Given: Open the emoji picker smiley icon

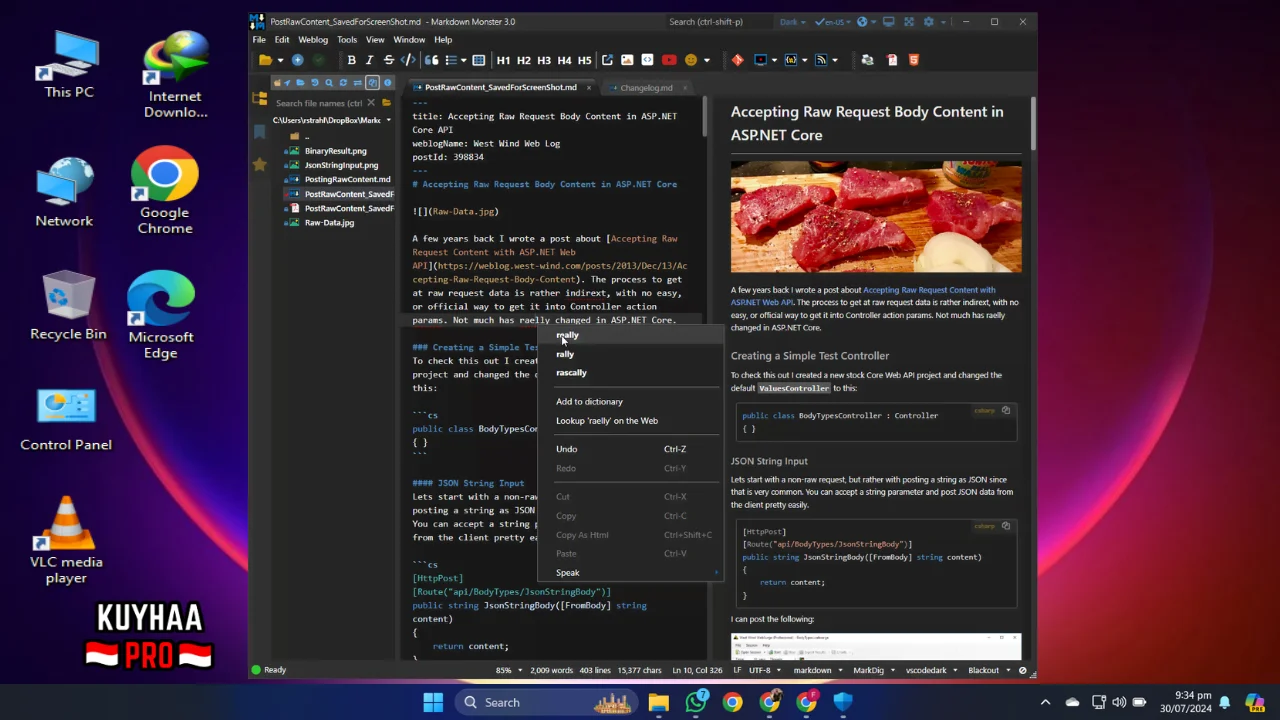Looking at the screenshot, I should click(691, 60).
